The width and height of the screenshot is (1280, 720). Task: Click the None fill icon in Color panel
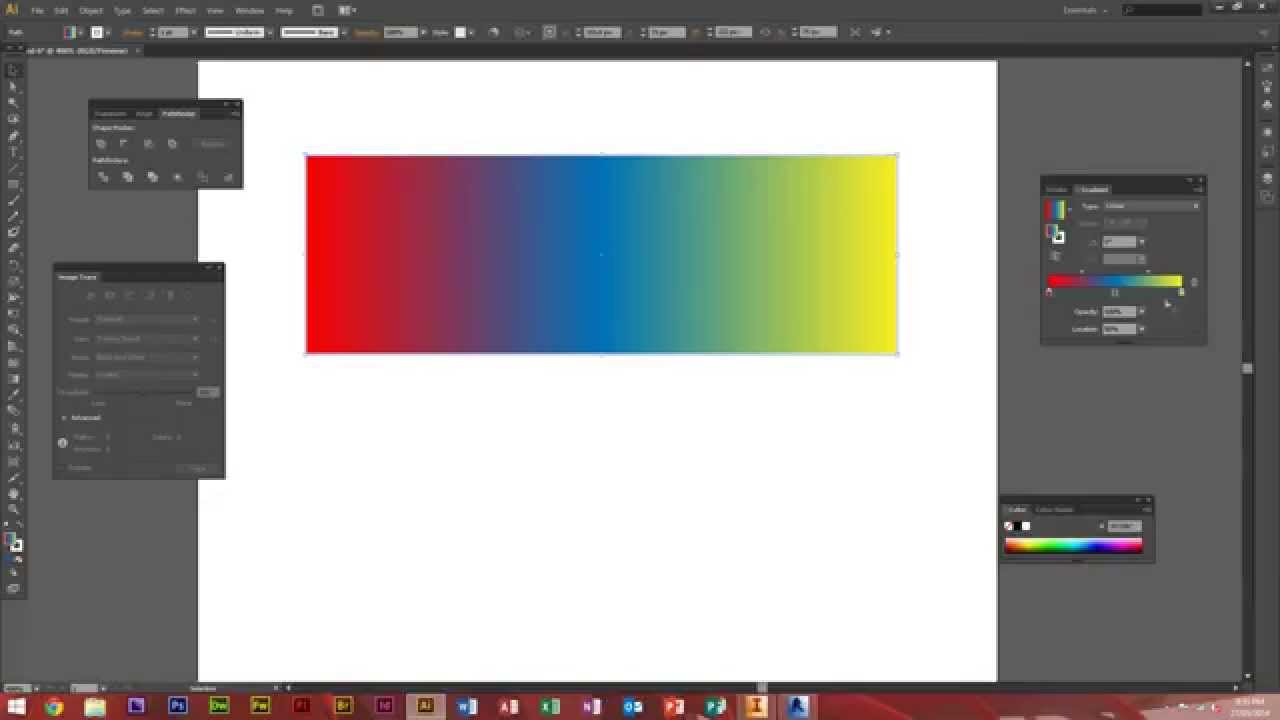(1008, 526)
